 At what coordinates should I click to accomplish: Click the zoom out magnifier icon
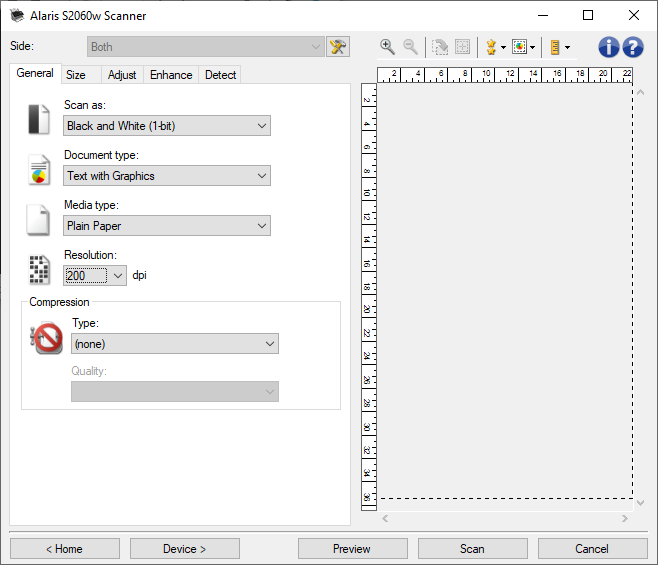[x=410, y=47]
